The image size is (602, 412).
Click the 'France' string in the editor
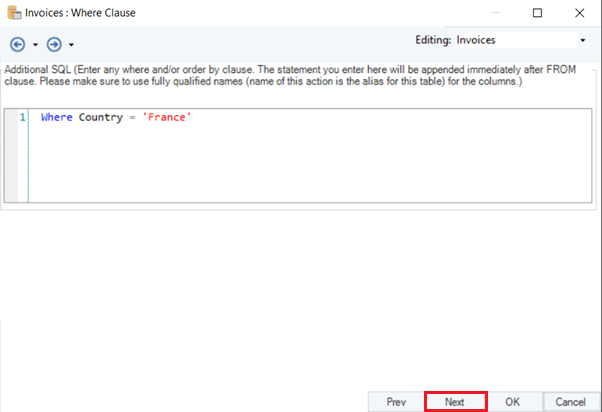pos(167,117)
